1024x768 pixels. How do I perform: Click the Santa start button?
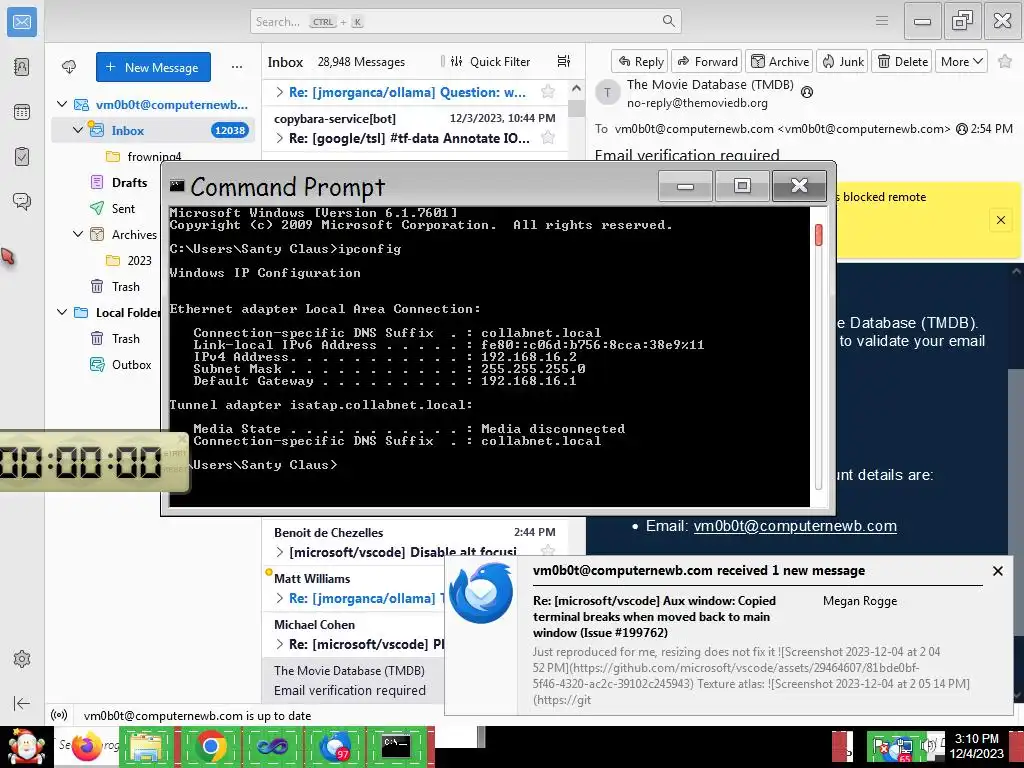click(x=25, y=748)
